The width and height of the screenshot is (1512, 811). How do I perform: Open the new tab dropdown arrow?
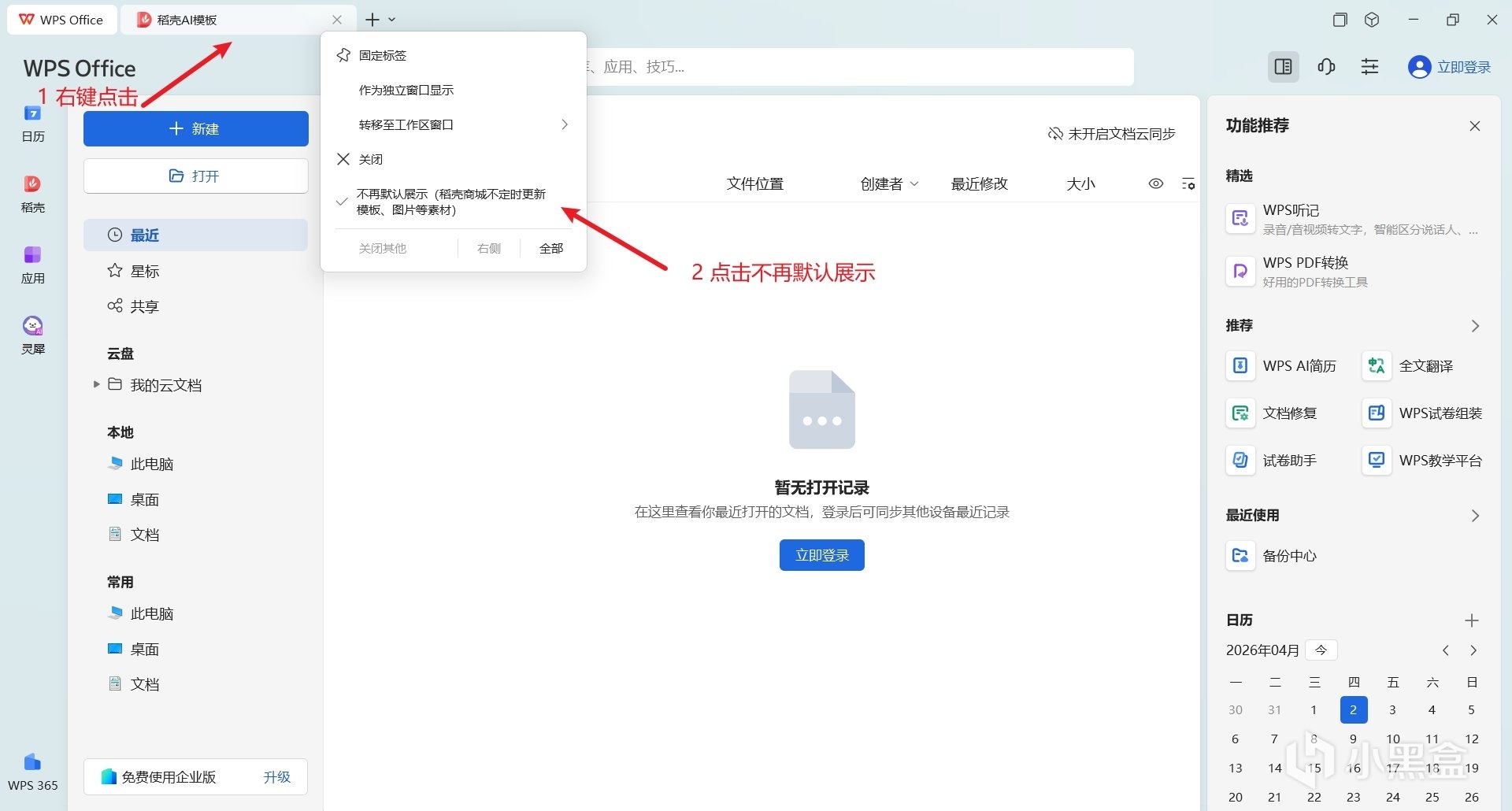click(x=392, y=20)
